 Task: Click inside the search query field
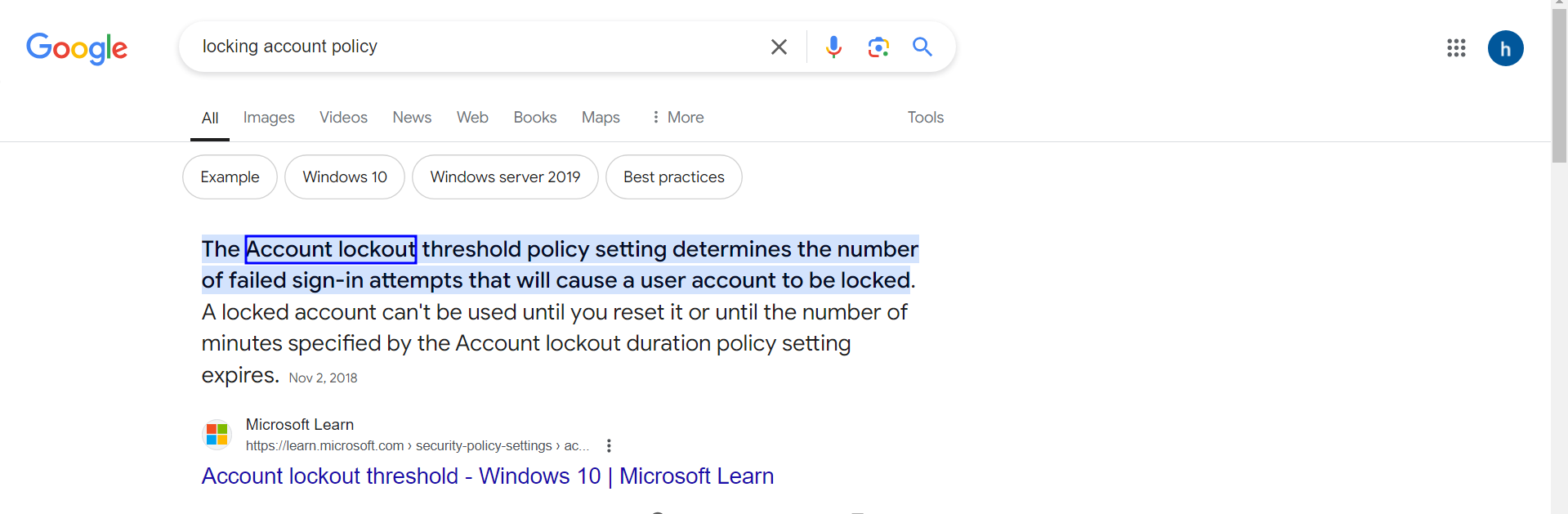(474, 47)
